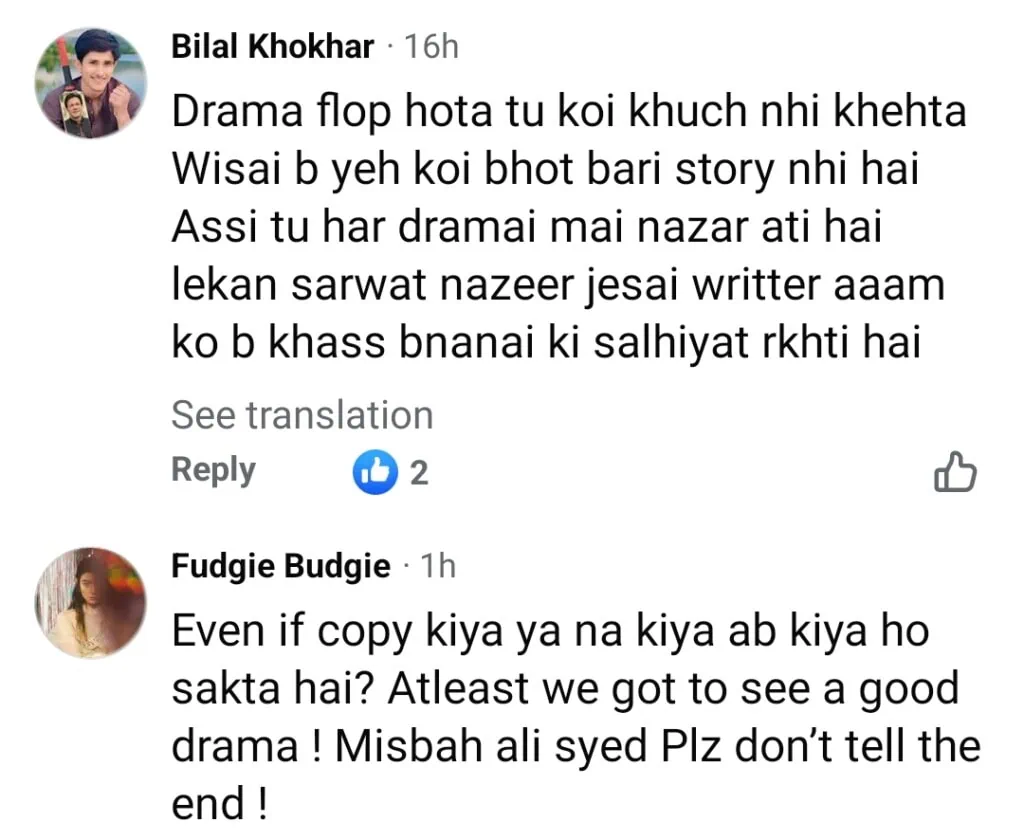The width and height of the screenshot is (1024, 840).
Task: Open the 1h timestamp on Fudgie's comment
Action: (438, 566)
